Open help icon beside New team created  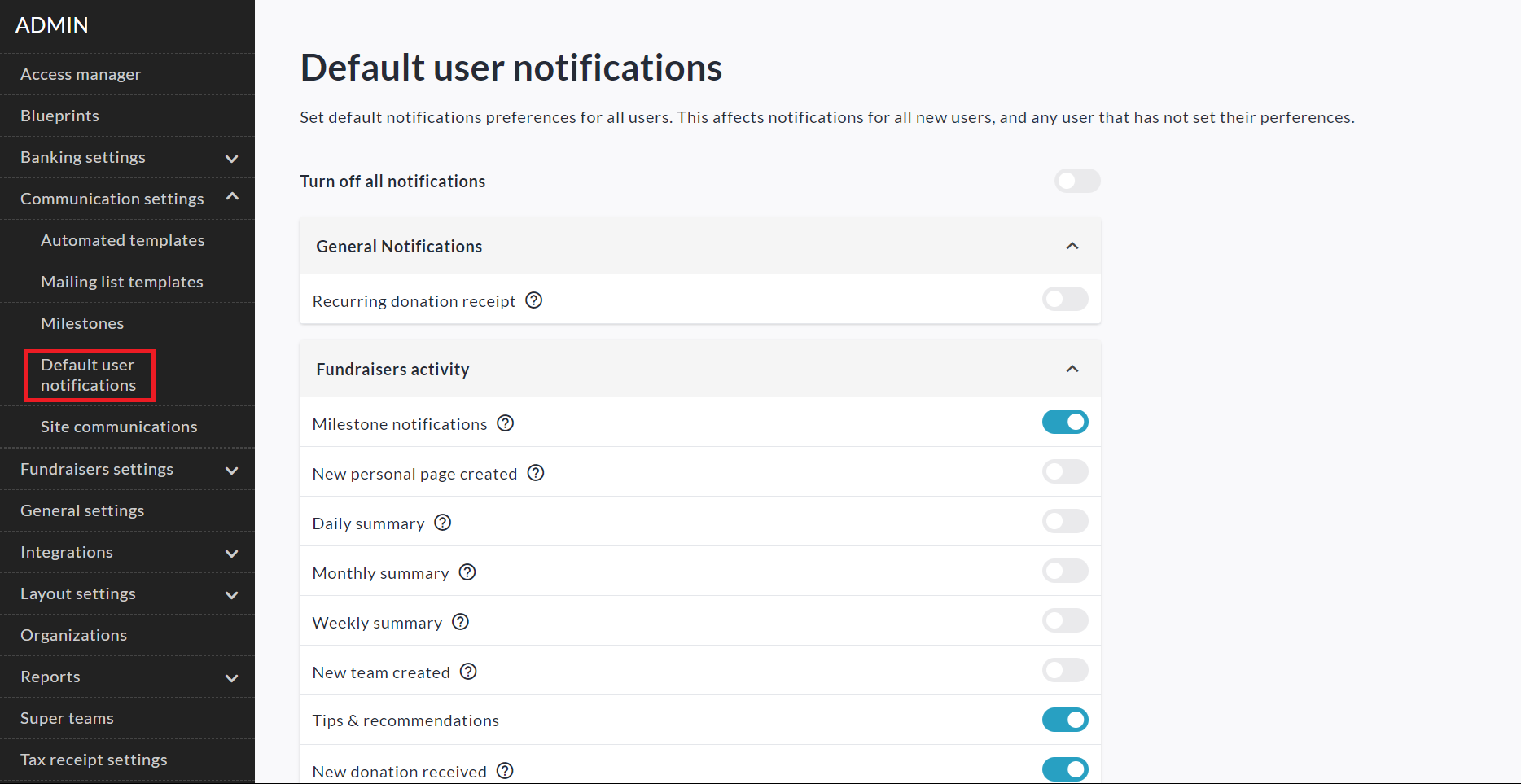click(468, 672)
